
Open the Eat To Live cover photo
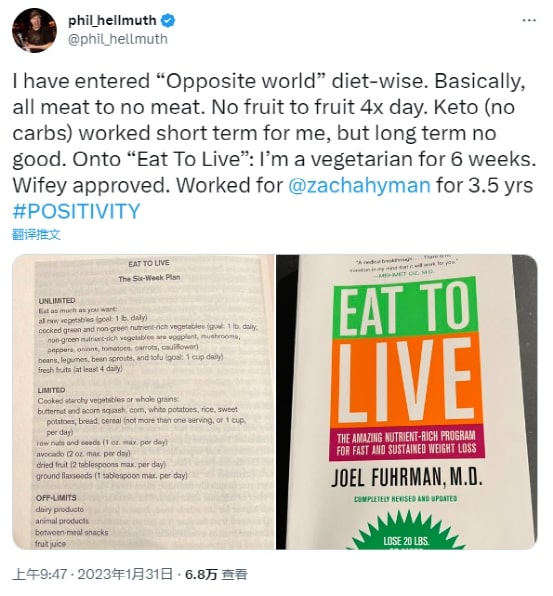click(407, 402)
